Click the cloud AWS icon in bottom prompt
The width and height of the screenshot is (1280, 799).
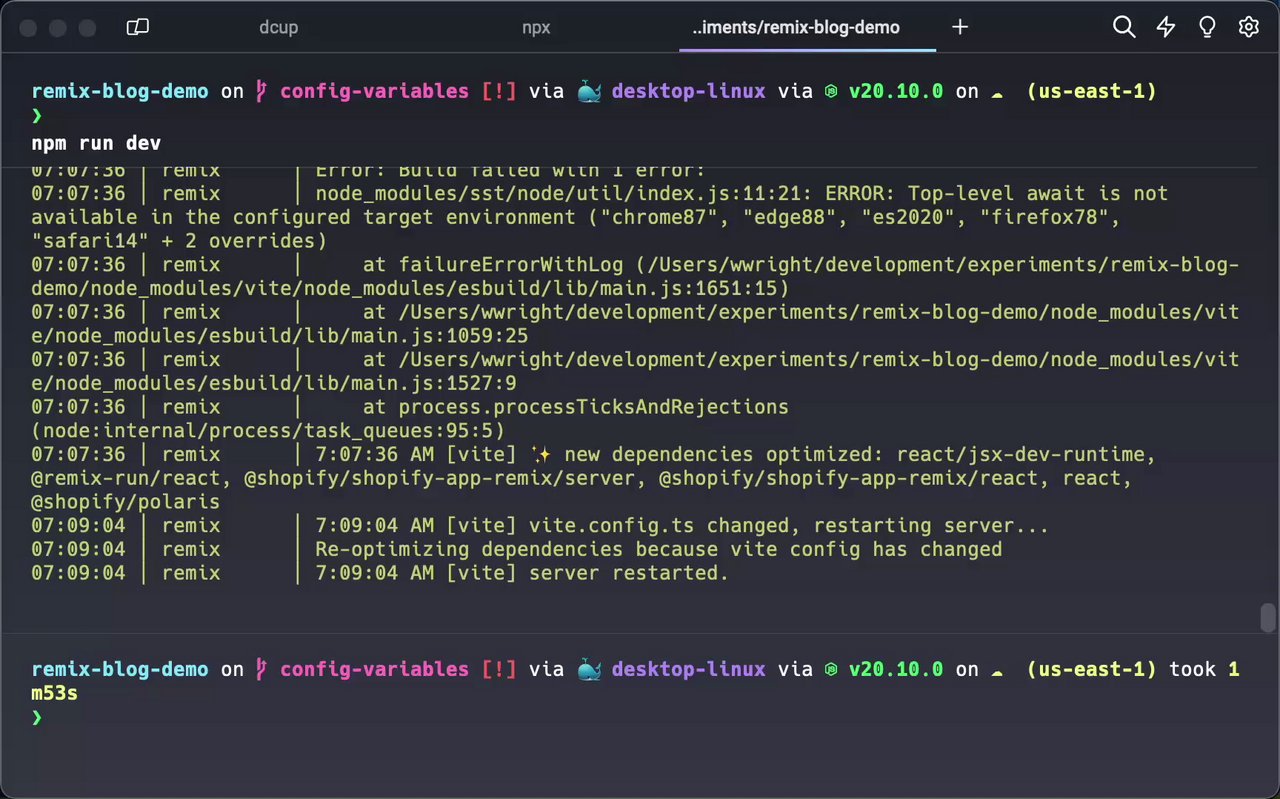click(x=996, y=671)
